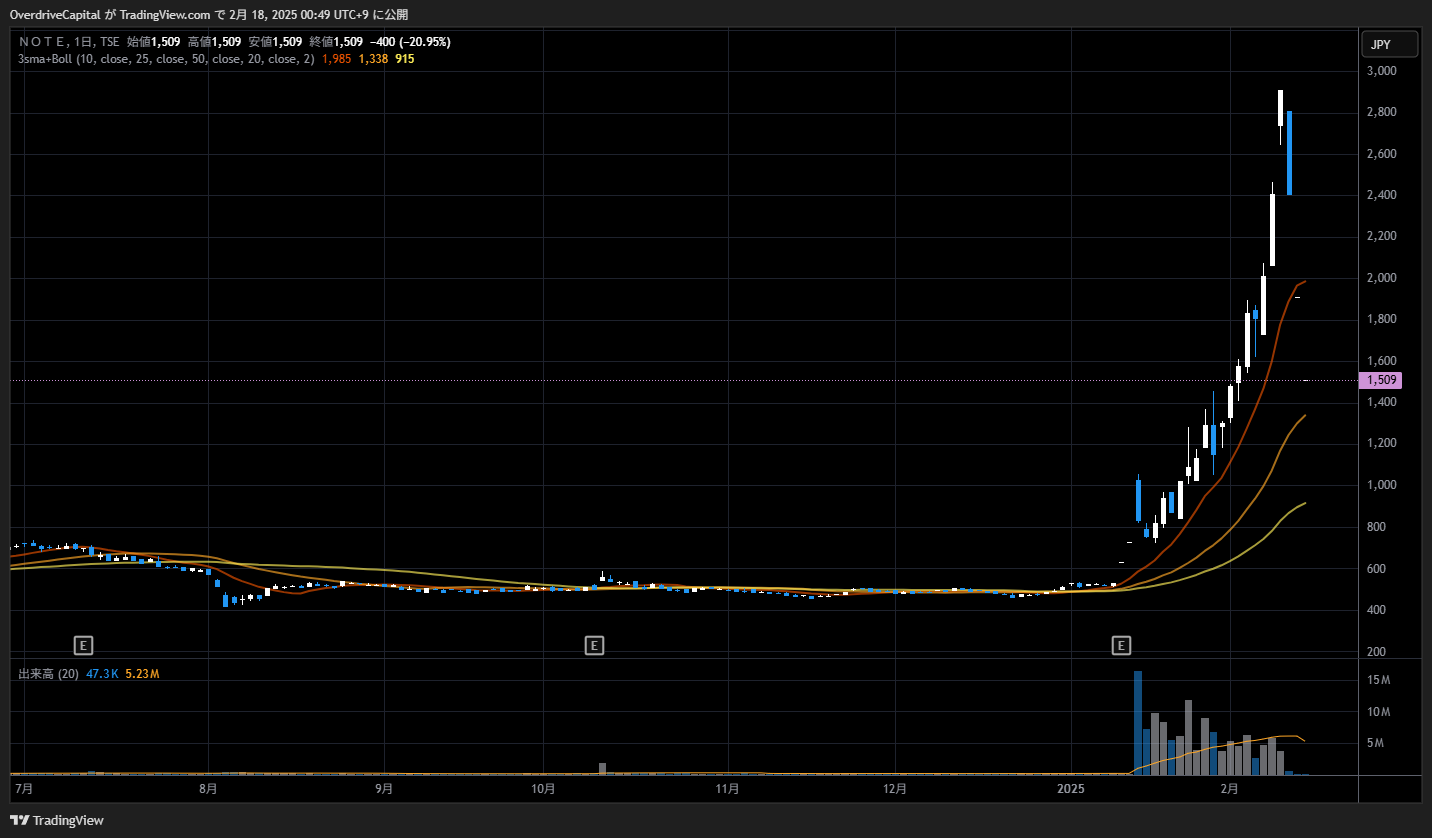
Task: Click the earnings E marker in October
Action: [x=594, y=645]
